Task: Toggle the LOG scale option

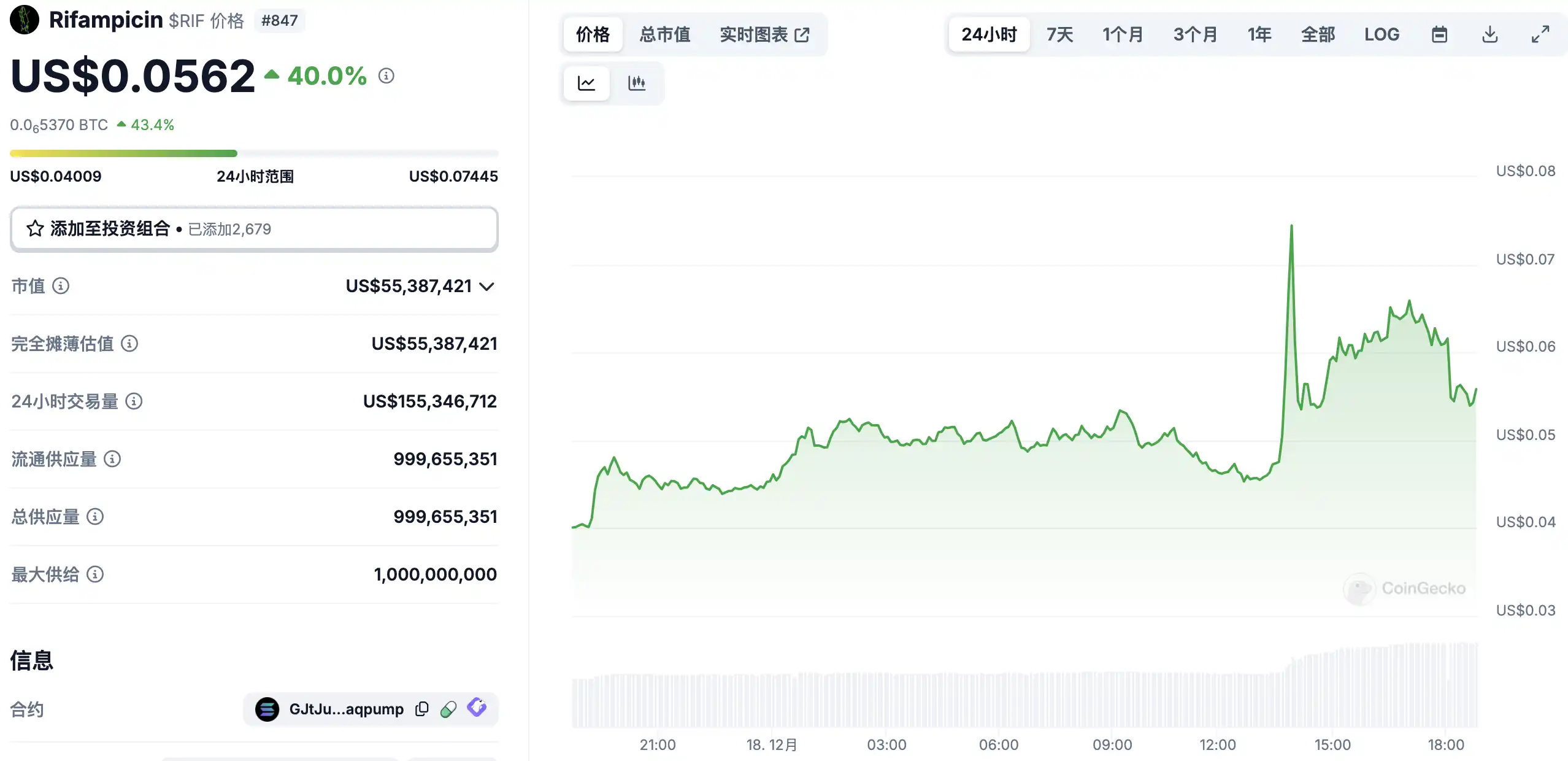Action: 1382,34
